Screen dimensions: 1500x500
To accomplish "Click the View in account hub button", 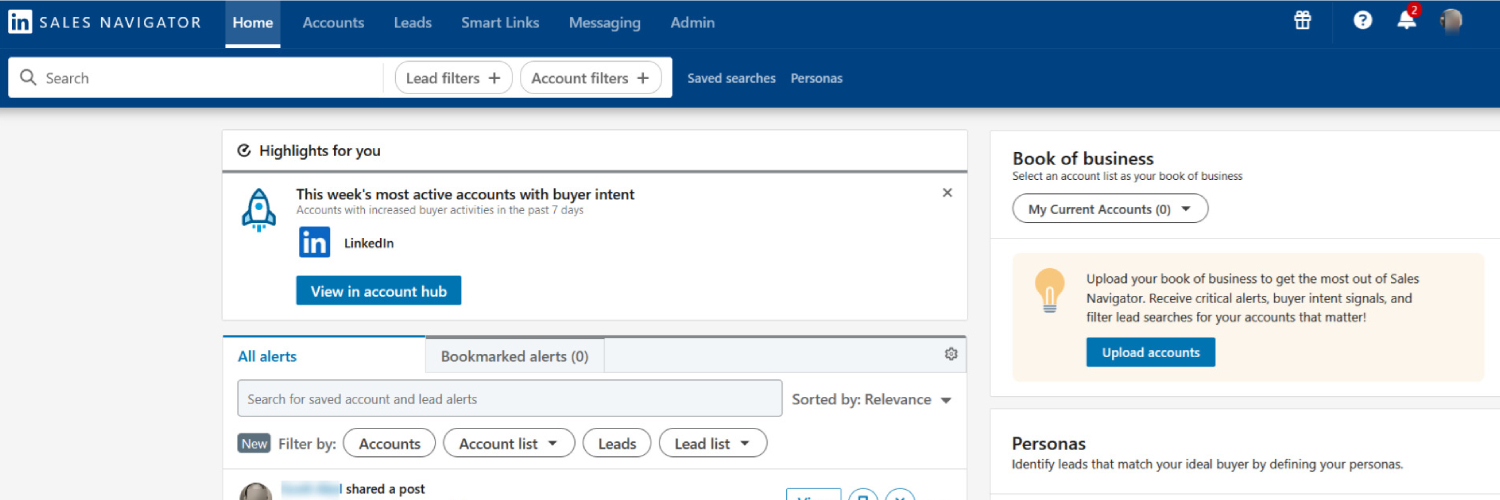I will [x=378, y=291].
